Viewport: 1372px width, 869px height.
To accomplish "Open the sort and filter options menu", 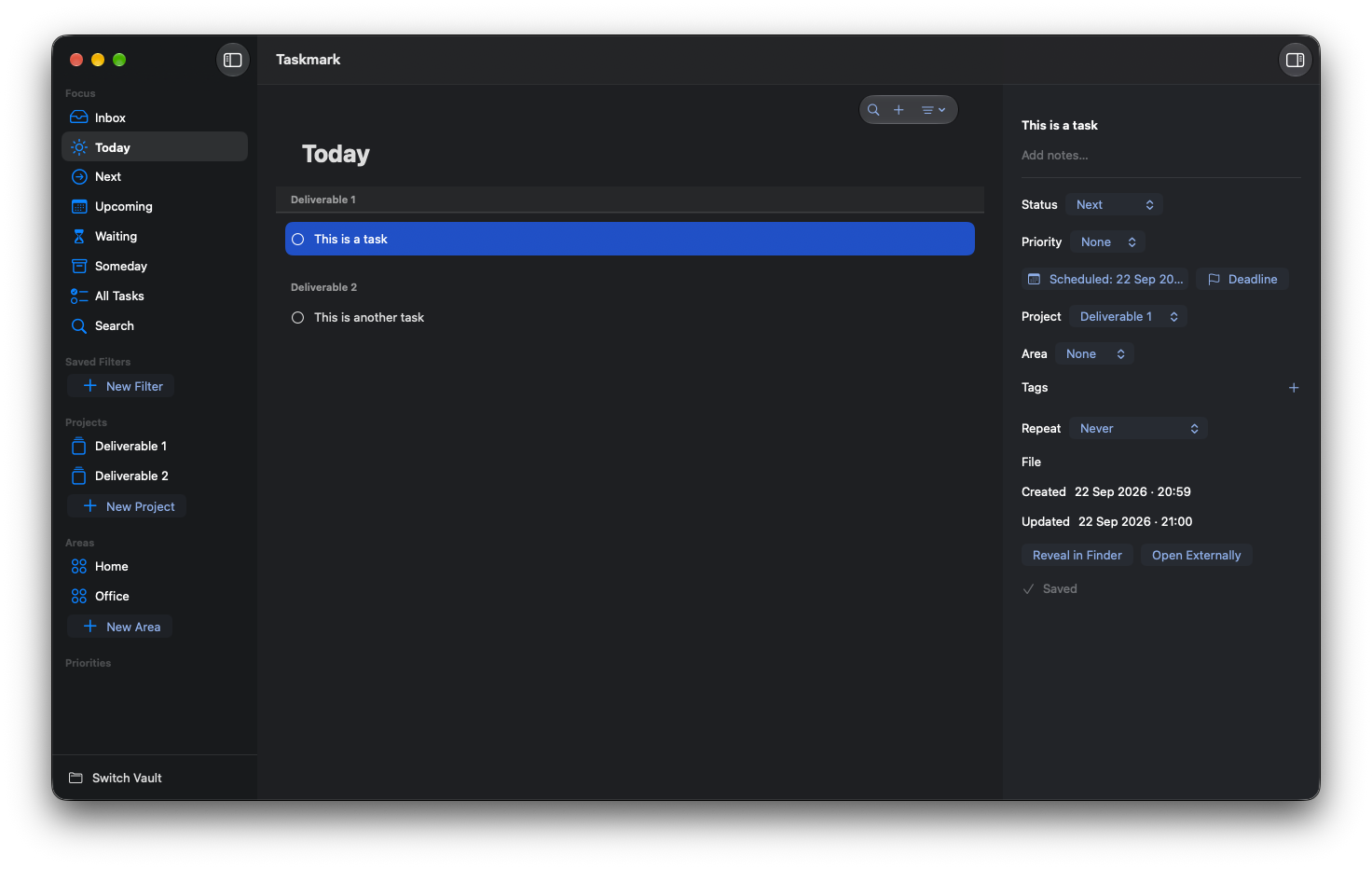I will coord(933,110).
